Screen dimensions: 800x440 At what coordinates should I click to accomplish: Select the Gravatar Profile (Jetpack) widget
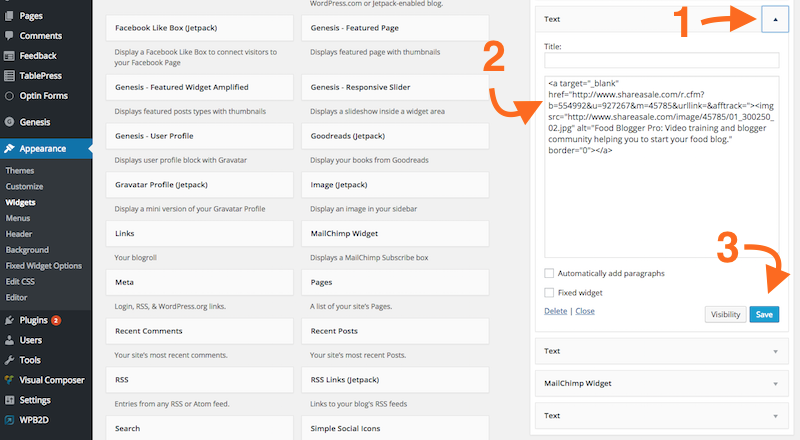[x=199, y=185]
